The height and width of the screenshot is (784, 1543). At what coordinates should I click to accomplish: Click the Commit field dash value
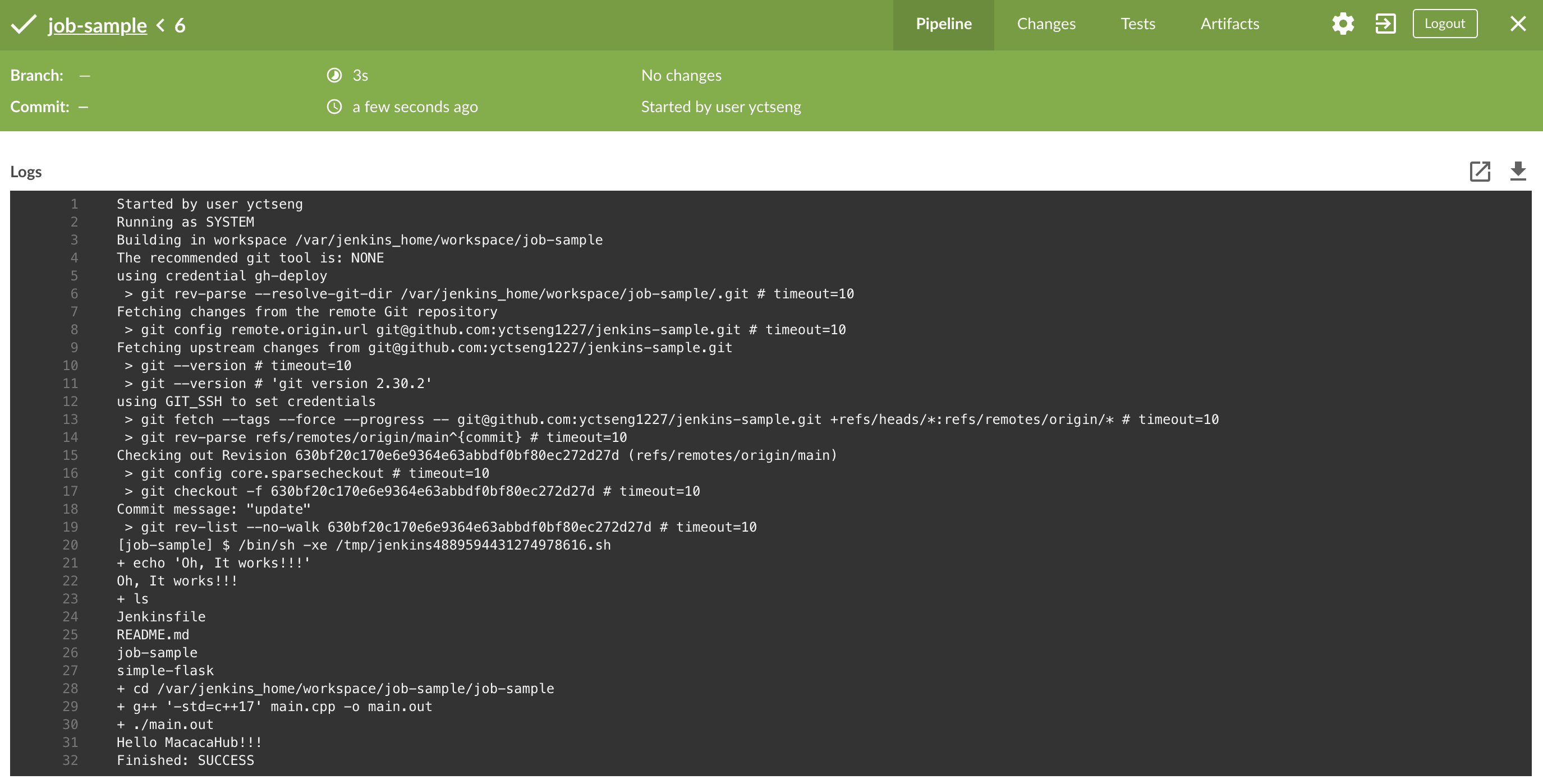tap(82, 107)
